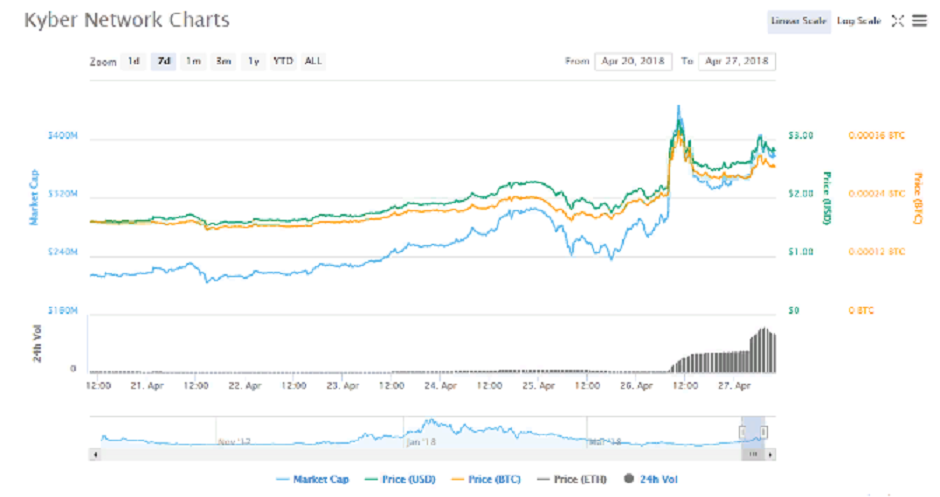The height and width of the screenshot is (497, 940).
Task: Click the $400M market cap axis label
Action: [63, 135]
